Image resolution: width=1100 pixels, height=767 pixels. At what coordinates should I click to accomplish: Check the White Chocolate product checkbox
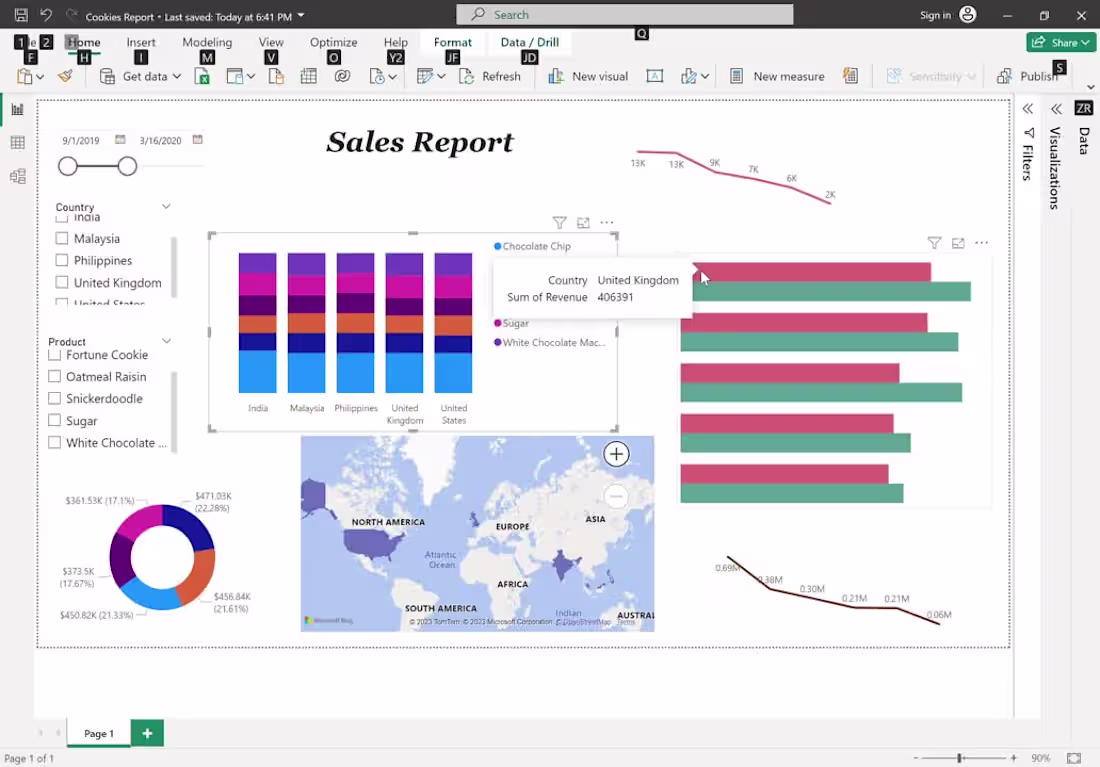click(54, 442)
